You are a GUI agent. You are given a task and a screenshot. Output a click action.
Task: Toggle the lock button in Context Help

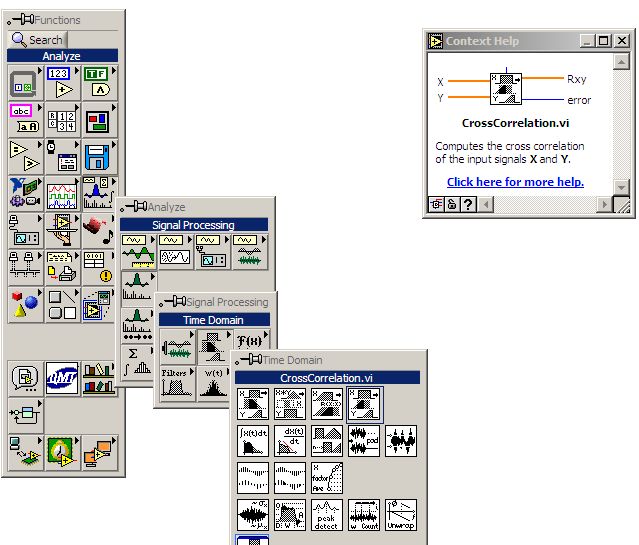coord(452,203)
